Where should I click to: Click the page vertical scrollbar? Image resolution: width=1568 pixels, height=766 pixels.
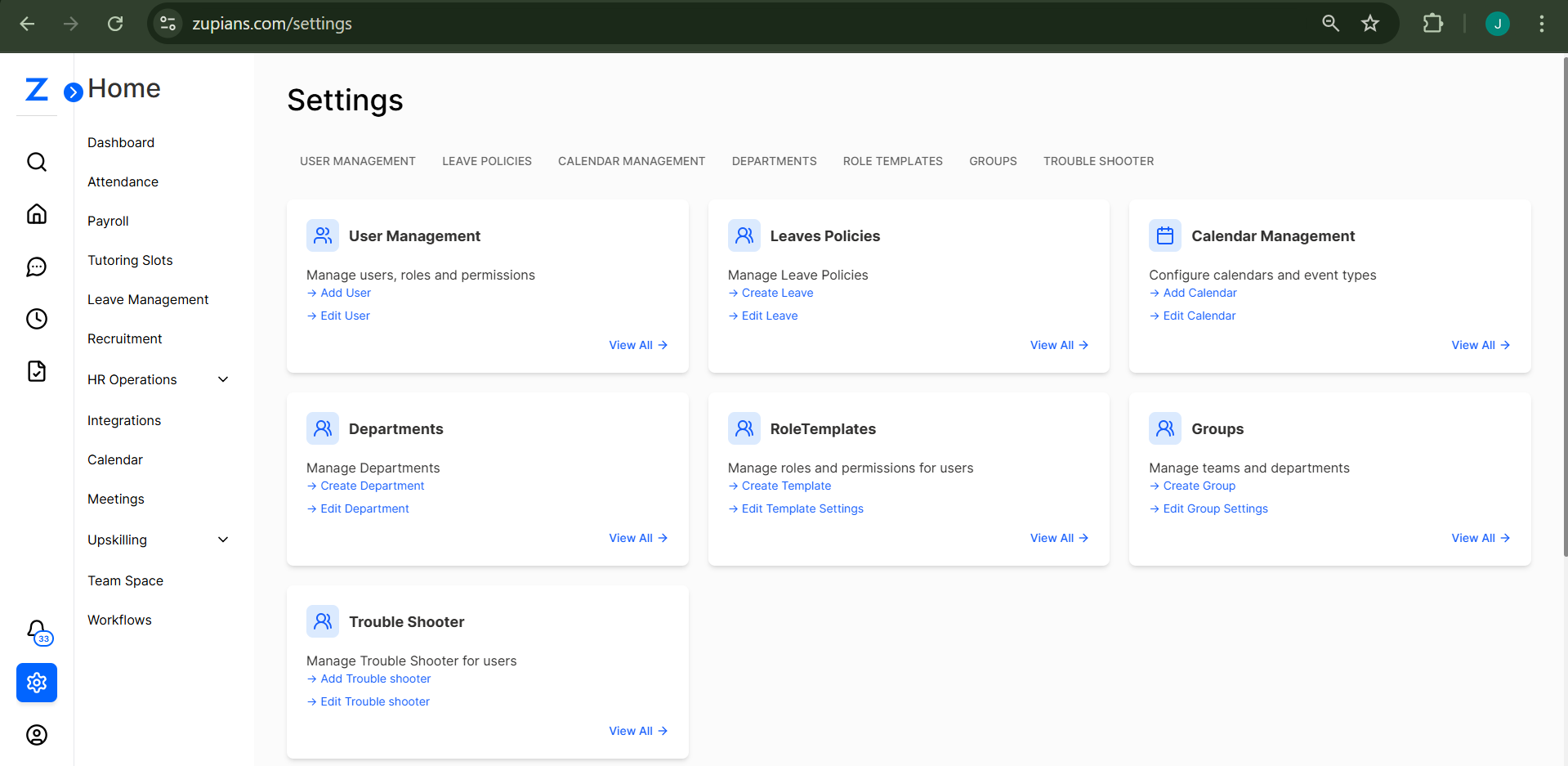tap(1564, 311)
